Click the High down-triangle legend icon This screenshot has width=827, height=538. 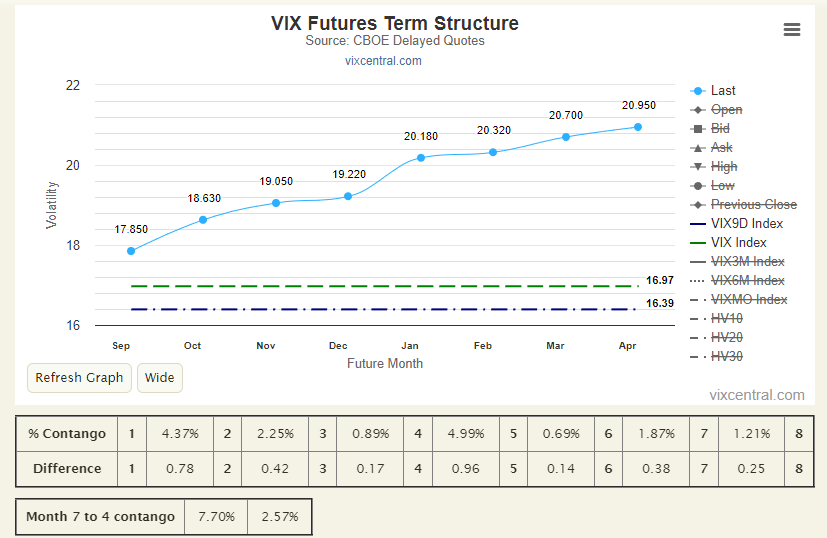tap(698, 167)
